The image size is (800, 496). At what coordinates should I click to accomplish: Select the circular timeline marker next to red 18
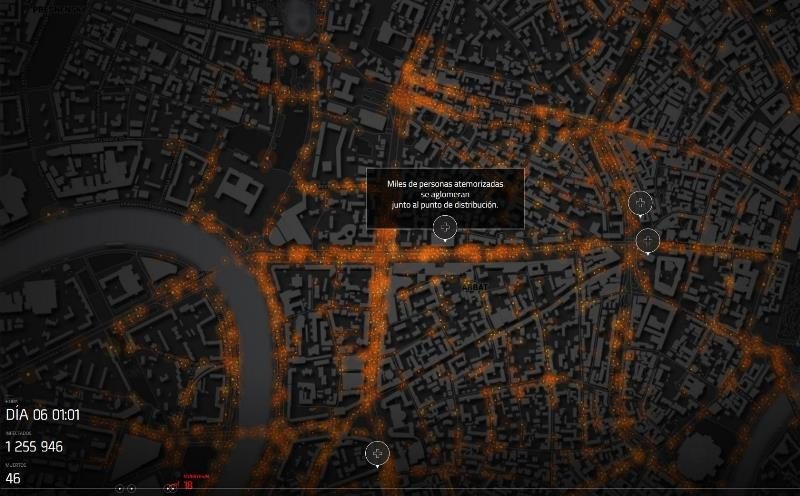(172, 487)
